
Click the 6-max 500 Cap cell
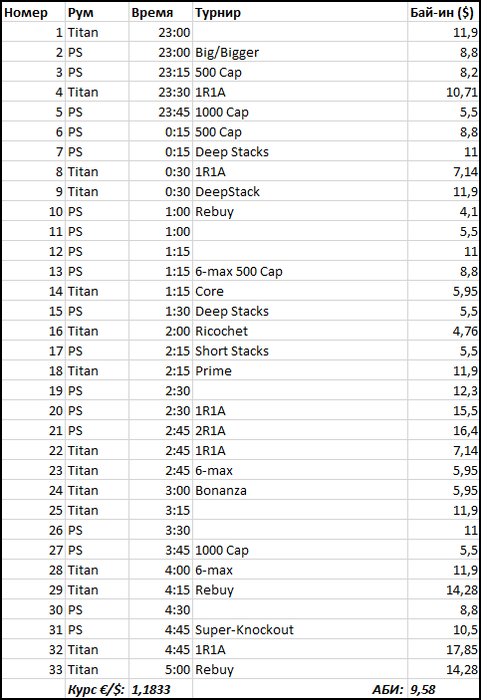coord(300,271)
